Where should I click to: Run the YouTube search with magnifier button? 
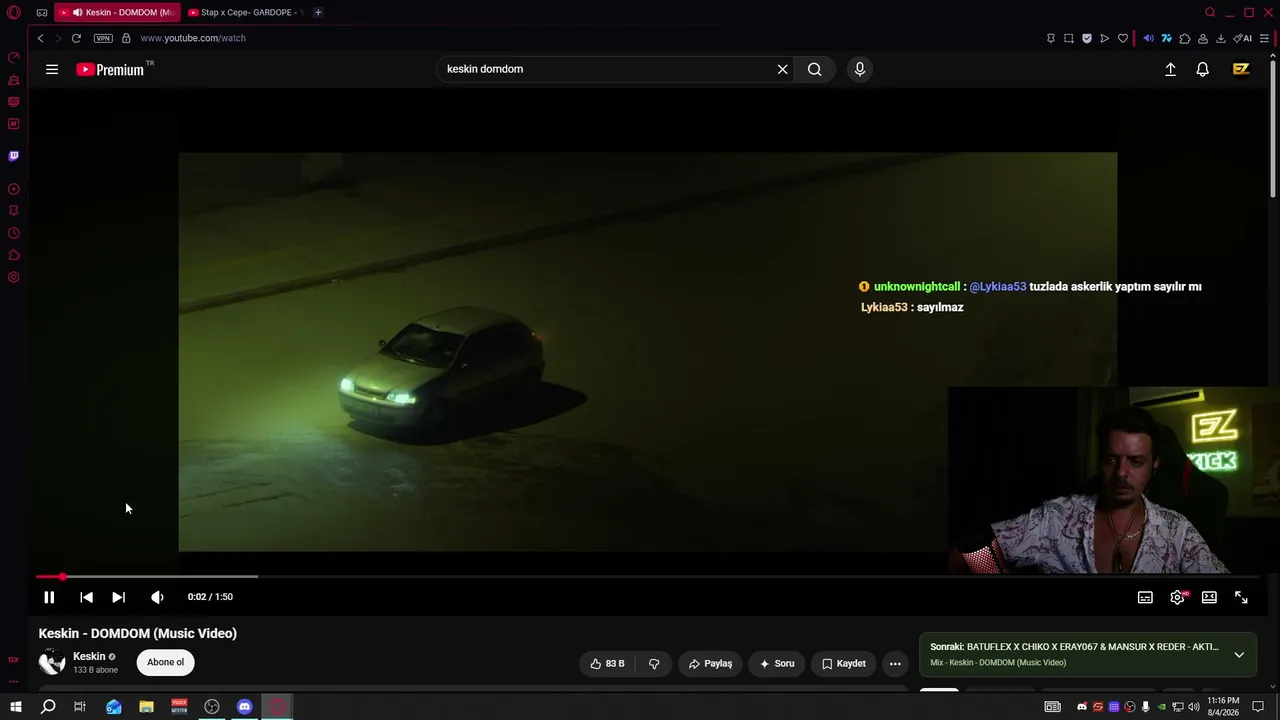click(x=815, y=69)
